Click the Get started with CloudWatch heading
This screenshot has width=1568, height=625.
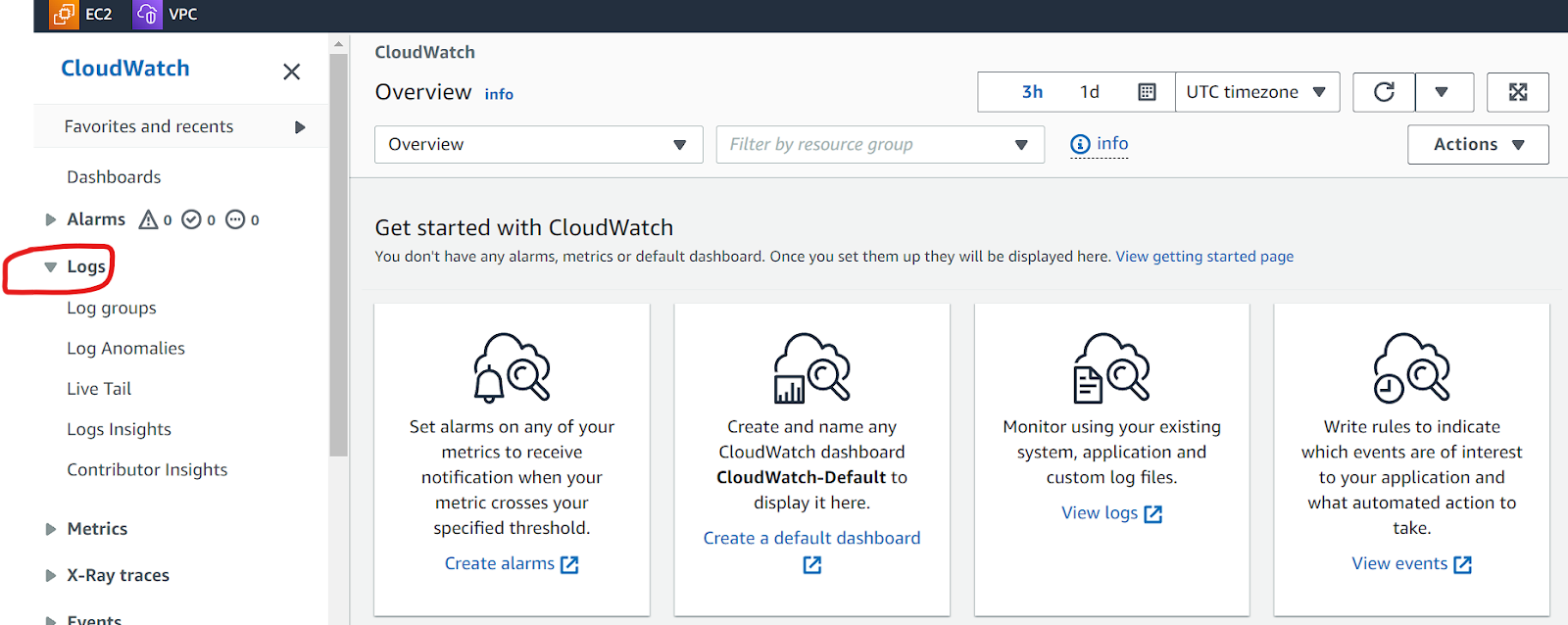(x=524, y=228)
